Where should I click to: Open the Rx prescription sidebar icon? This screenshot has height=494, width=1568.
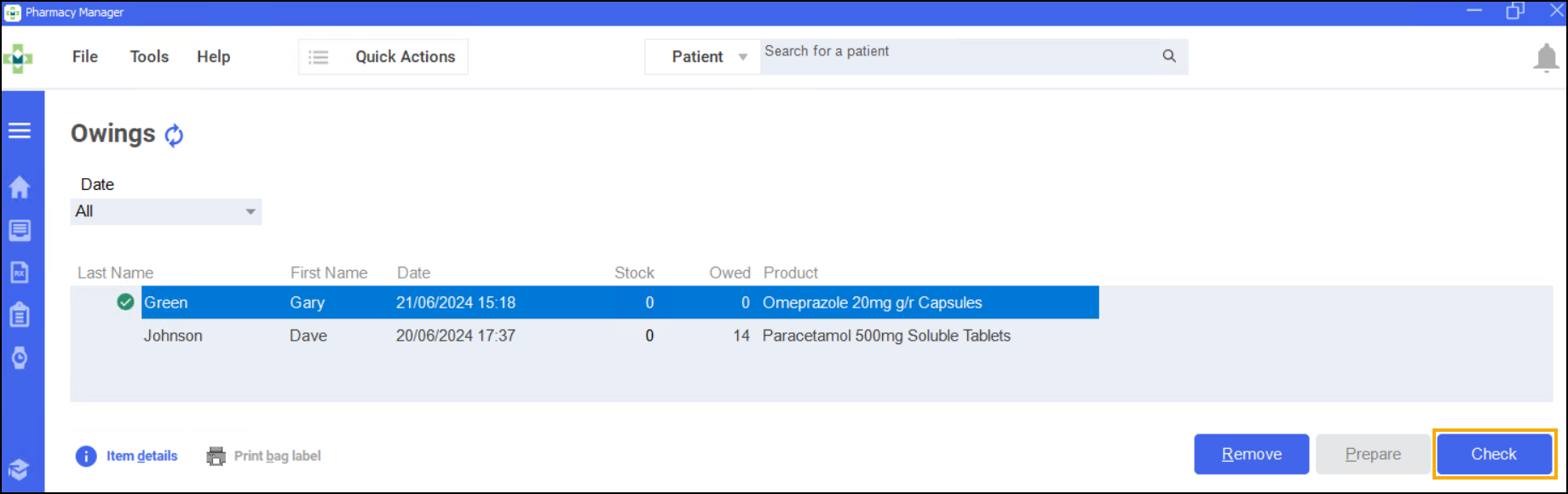(20, 273)
